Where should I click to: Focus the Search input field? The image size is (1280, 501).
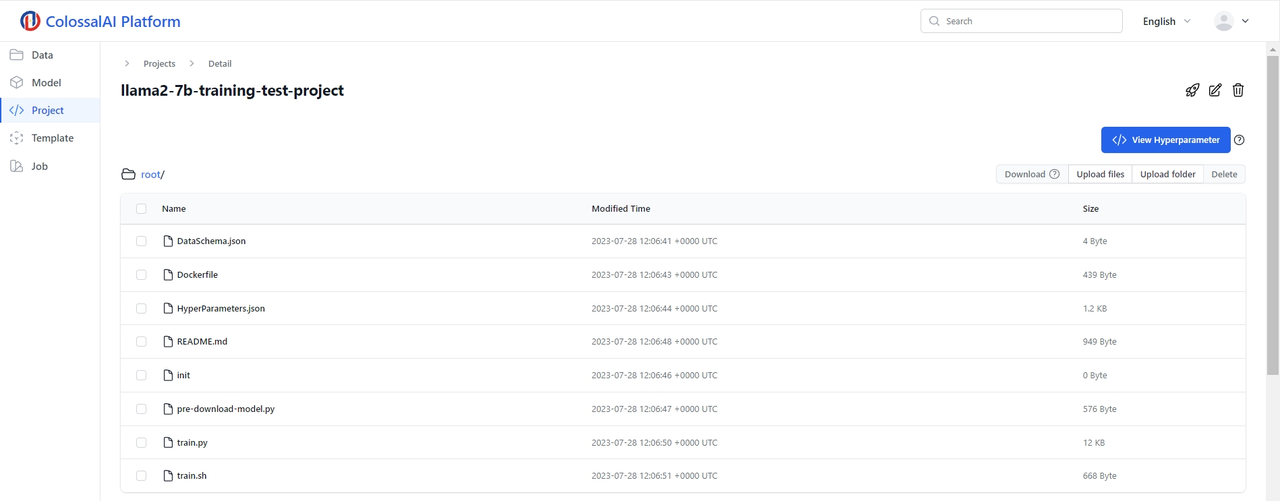click(1030, 21)
